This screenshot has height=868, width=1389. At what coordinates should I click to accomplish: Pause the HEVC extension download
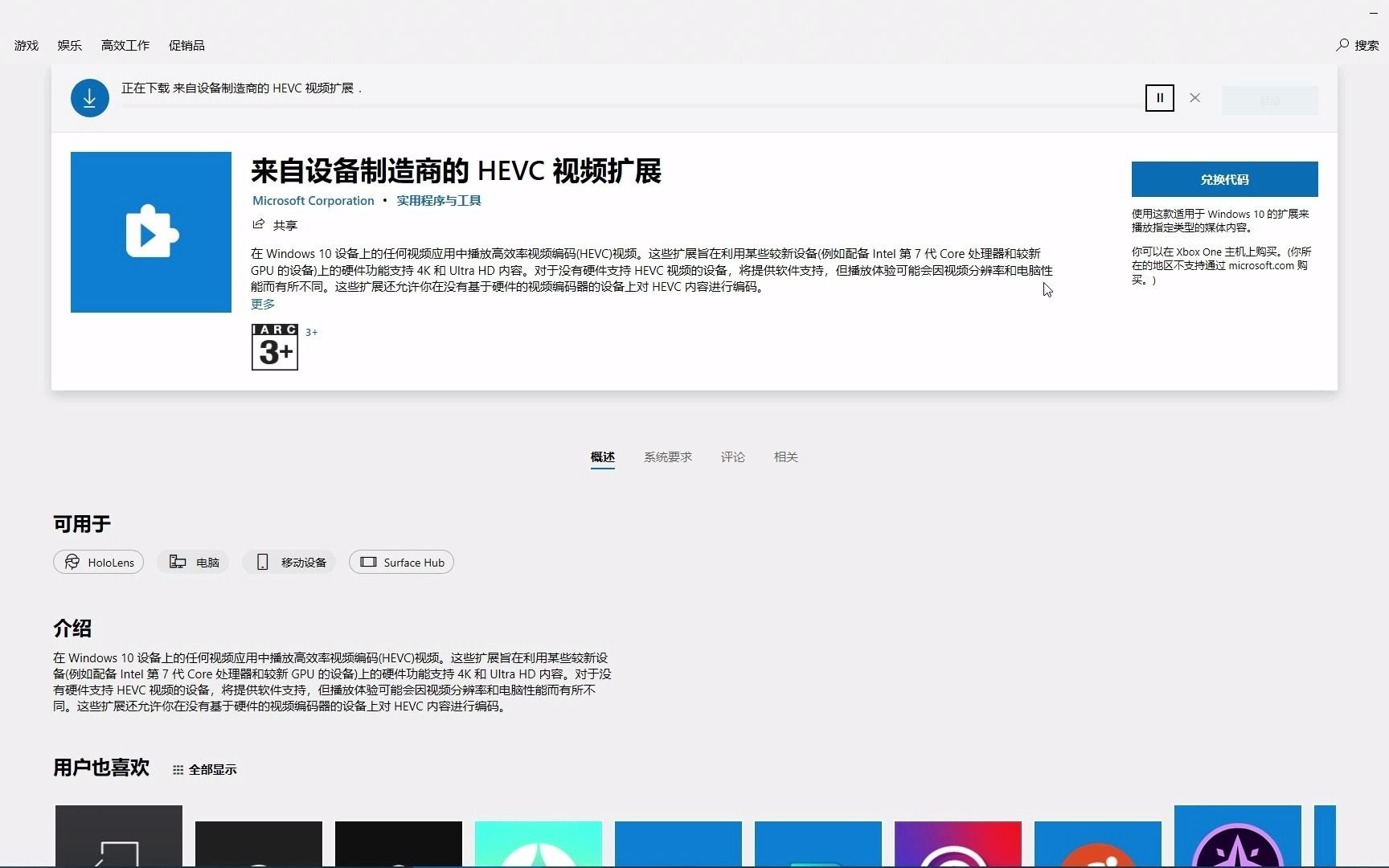click(1159, 98)
